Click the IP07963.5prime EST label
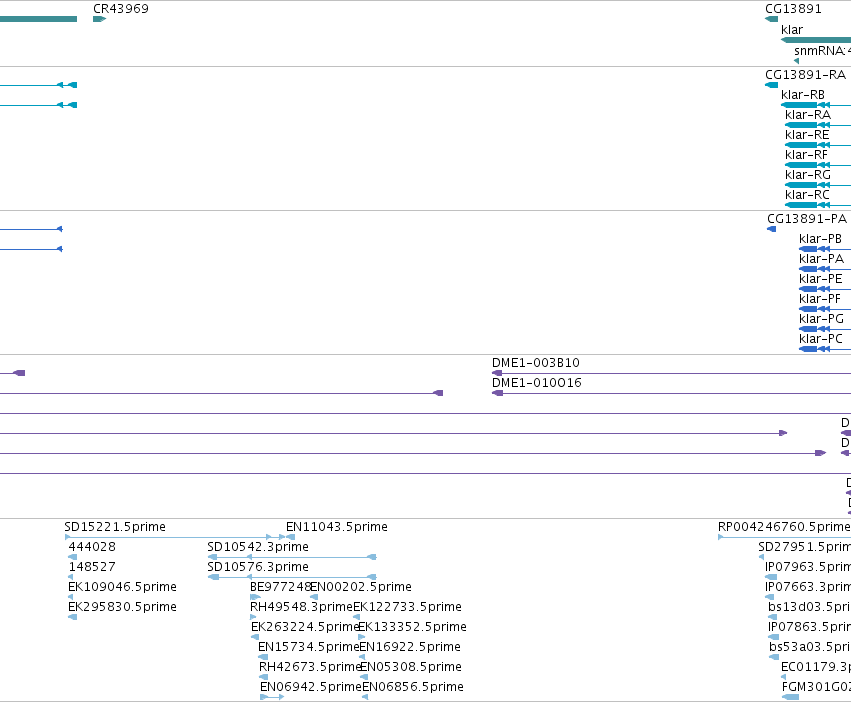The width and height of the screenshot is (851, 702). pyautogui.click(x=808, y=567)
